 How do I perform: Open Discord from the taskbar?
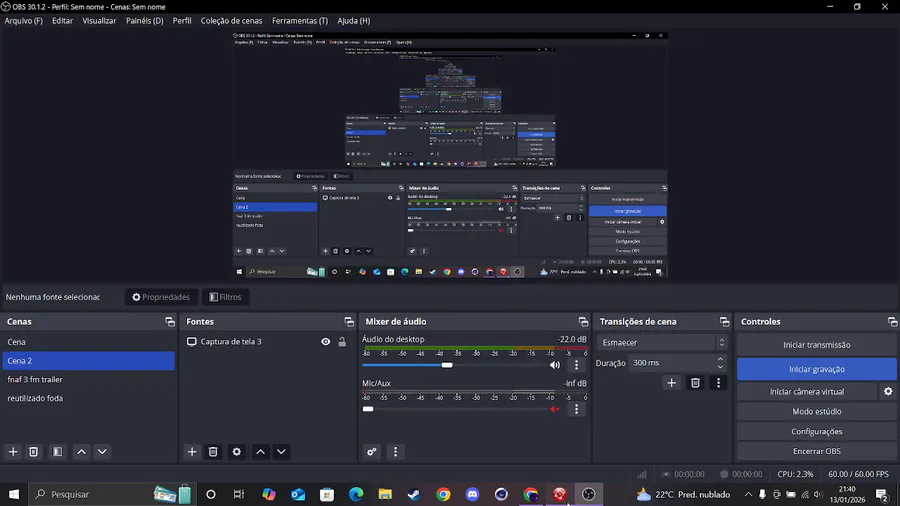coord(472,494)
